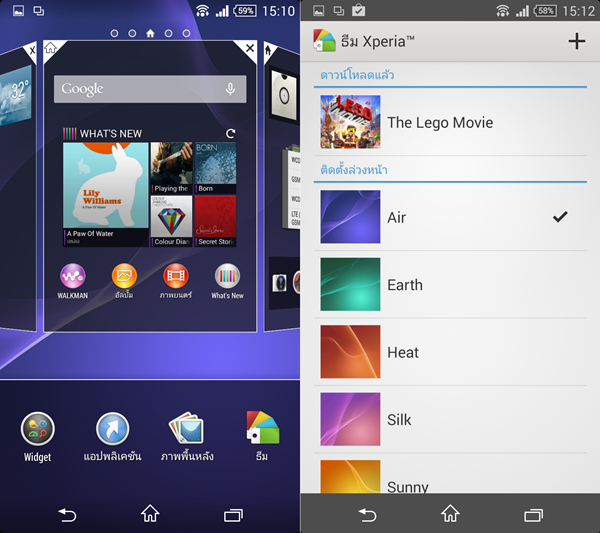Set right pane as home via house icon
This screenshot has height=533, width=600.
tap(268, 50)
